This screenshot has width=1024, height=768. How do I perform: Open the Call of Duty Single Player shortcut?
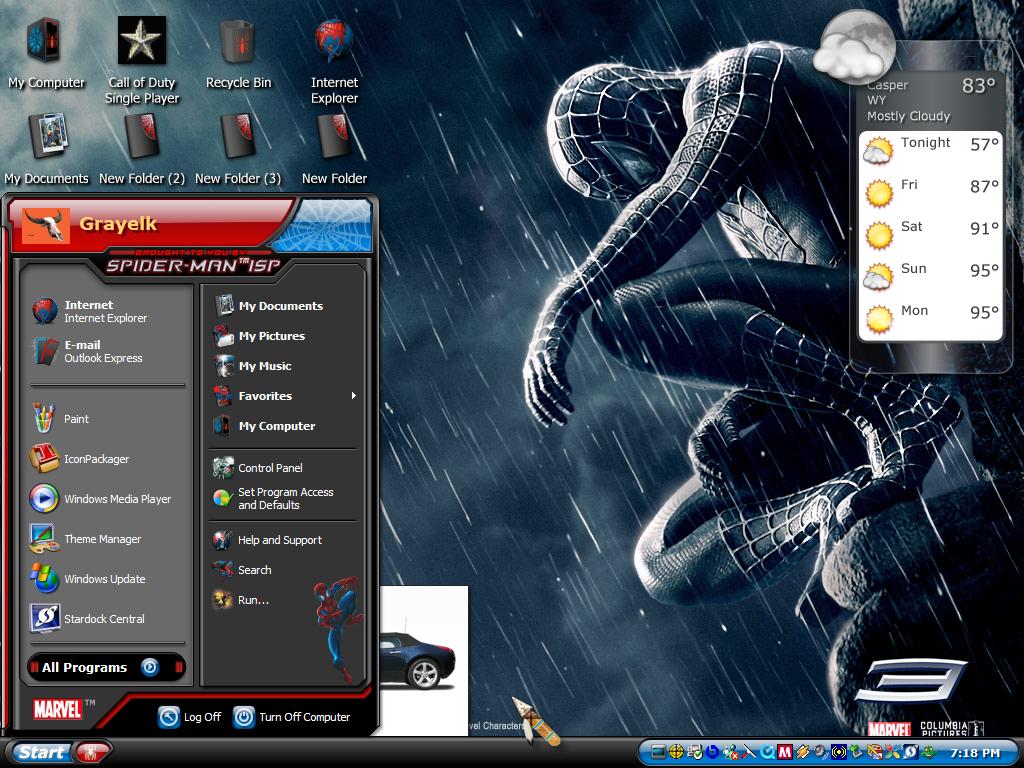[x=142, y=60]
